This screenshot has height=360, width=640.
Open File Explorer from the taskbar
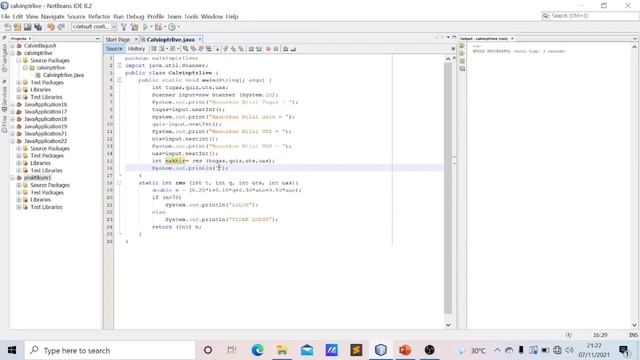click(x=282, y=350)
